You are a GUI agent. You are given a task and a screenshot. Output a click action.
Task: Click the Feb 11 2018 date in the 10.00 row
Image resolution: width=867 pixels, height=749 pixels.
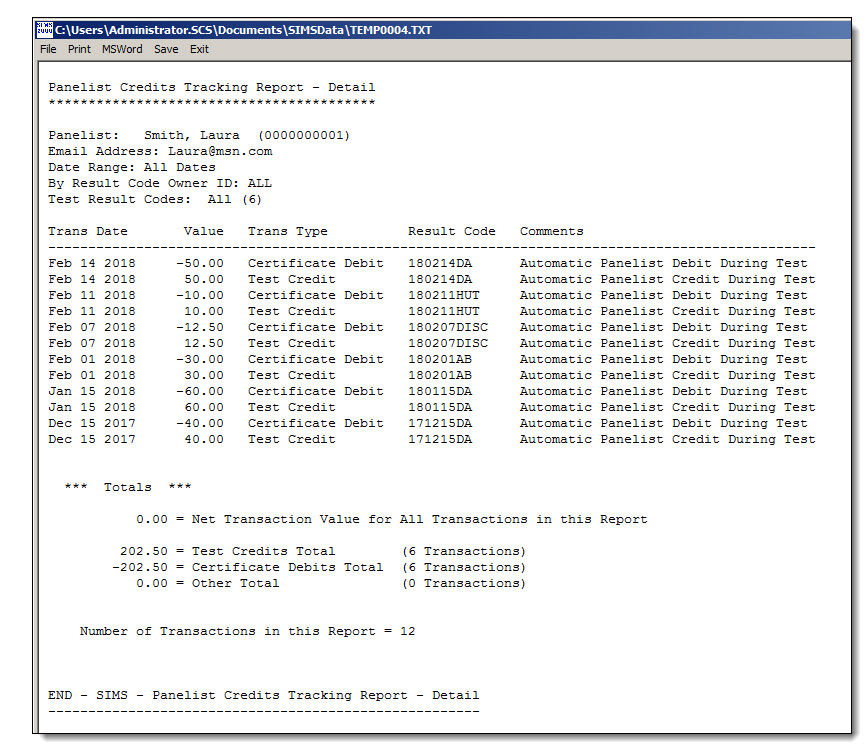(x=92, y=312)
